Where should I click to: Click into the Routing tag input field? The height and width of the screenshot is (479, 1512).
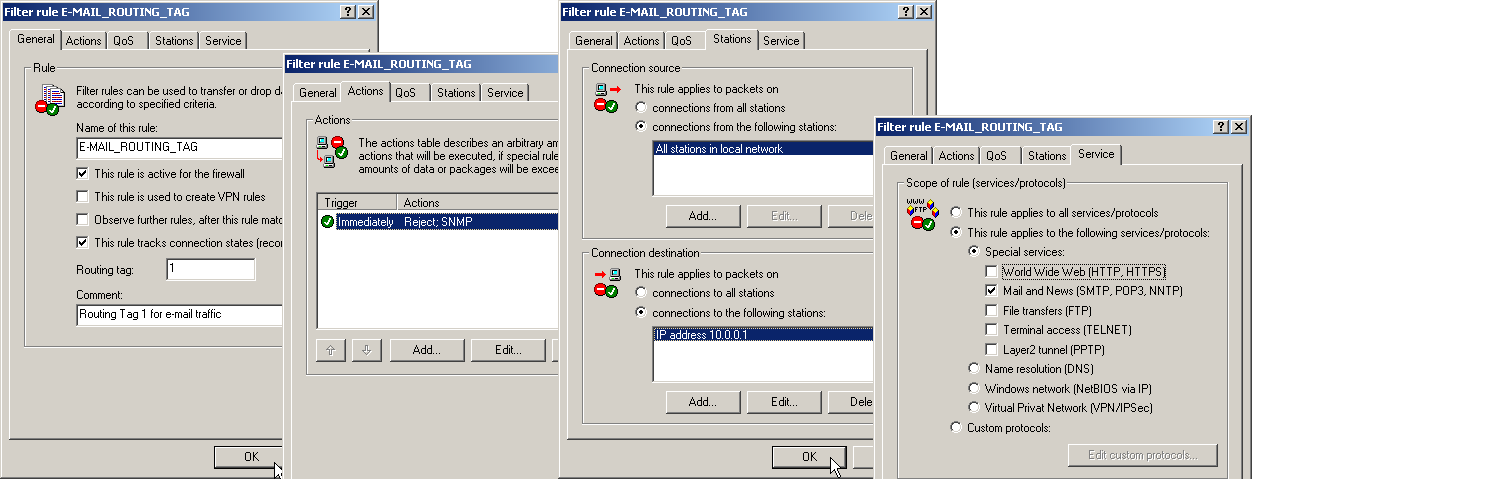(211, 269)
